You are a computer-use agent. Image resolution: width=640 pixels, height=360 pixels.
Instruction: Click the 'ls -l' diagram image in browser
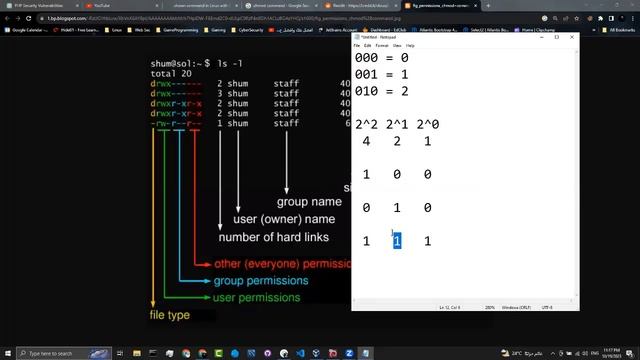point(249,190)
